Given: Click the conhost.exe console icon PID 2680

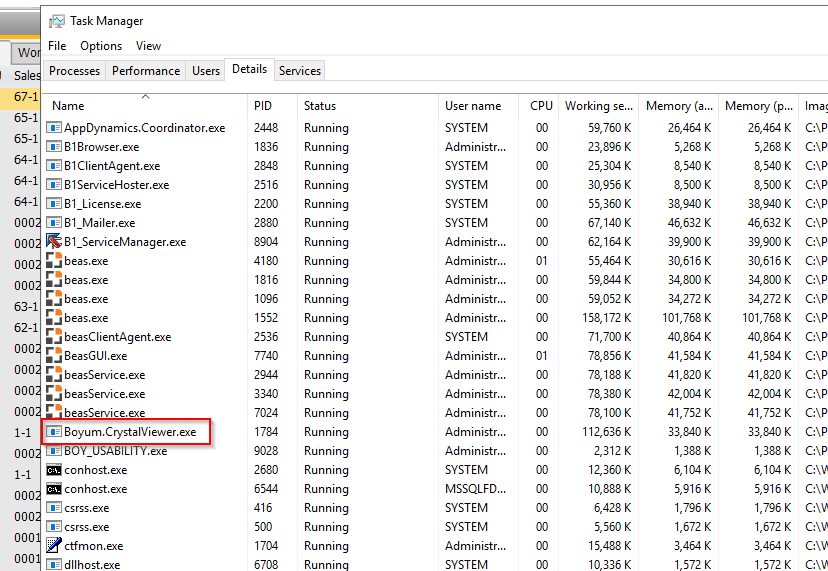Looking at the screenshot, I should (x=54, y=470).
